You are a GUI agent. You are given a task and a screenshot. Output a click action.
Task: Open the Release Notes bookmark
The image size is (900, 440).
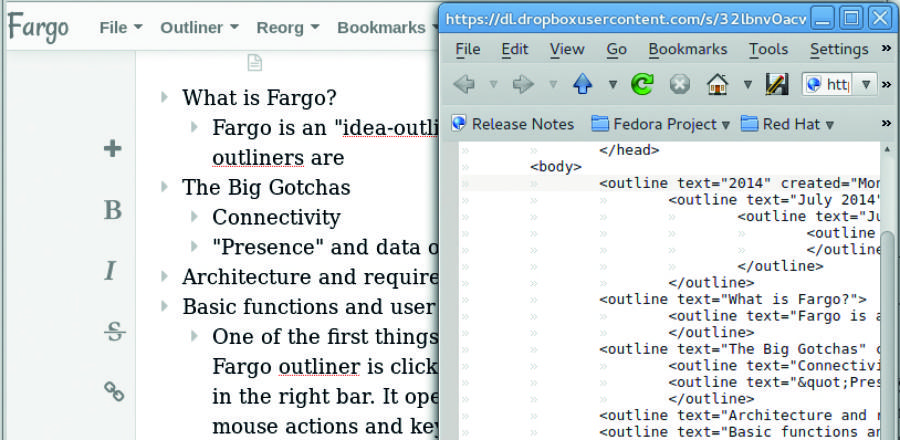tap(513, 124)
